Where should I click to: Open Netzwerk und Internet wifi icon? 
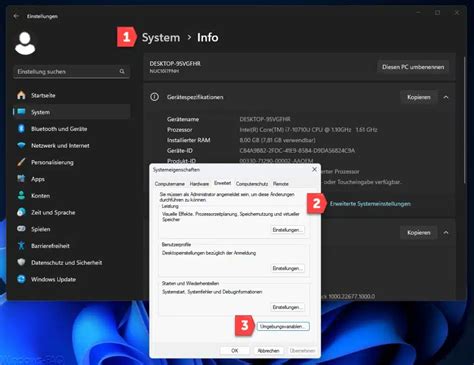(x=21, y=146)
